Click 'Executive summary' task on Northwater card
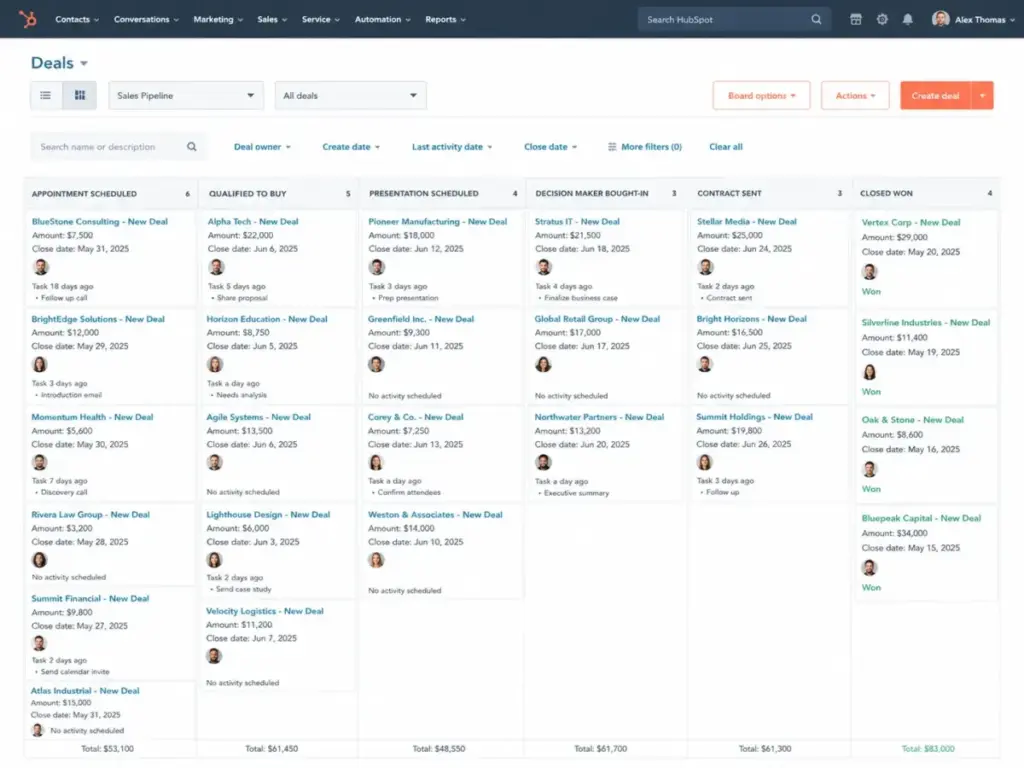The height and width of the screenshot is (768, 1024). 575,493
